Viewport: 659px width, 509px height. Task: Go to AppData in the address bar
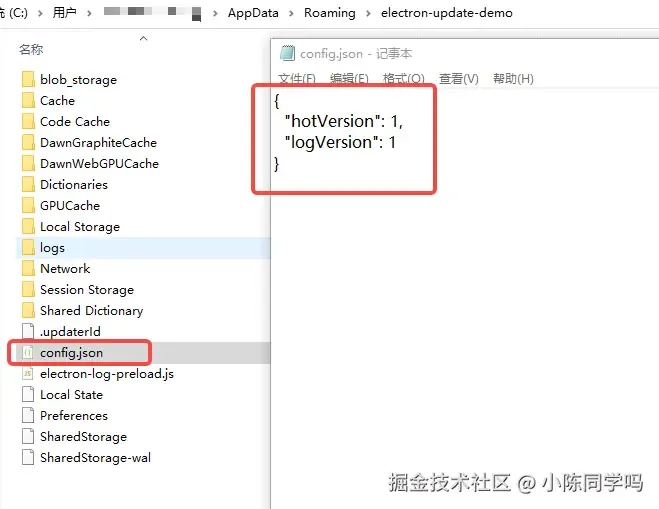coord(253,13)
